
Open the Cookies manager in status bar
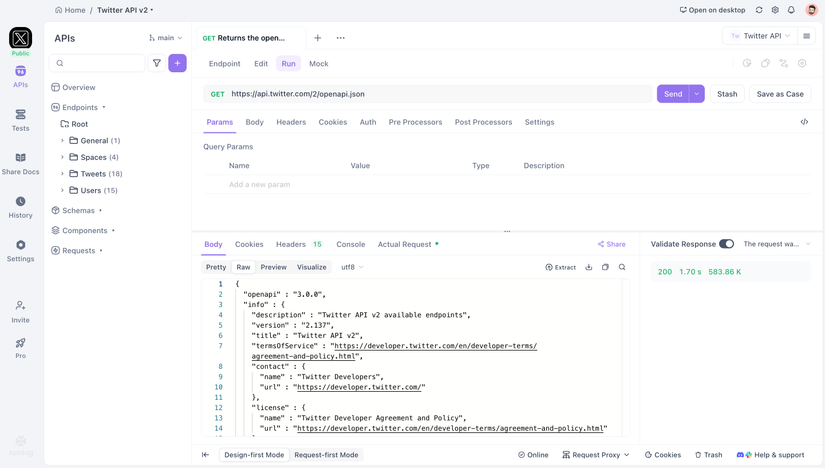662,455
